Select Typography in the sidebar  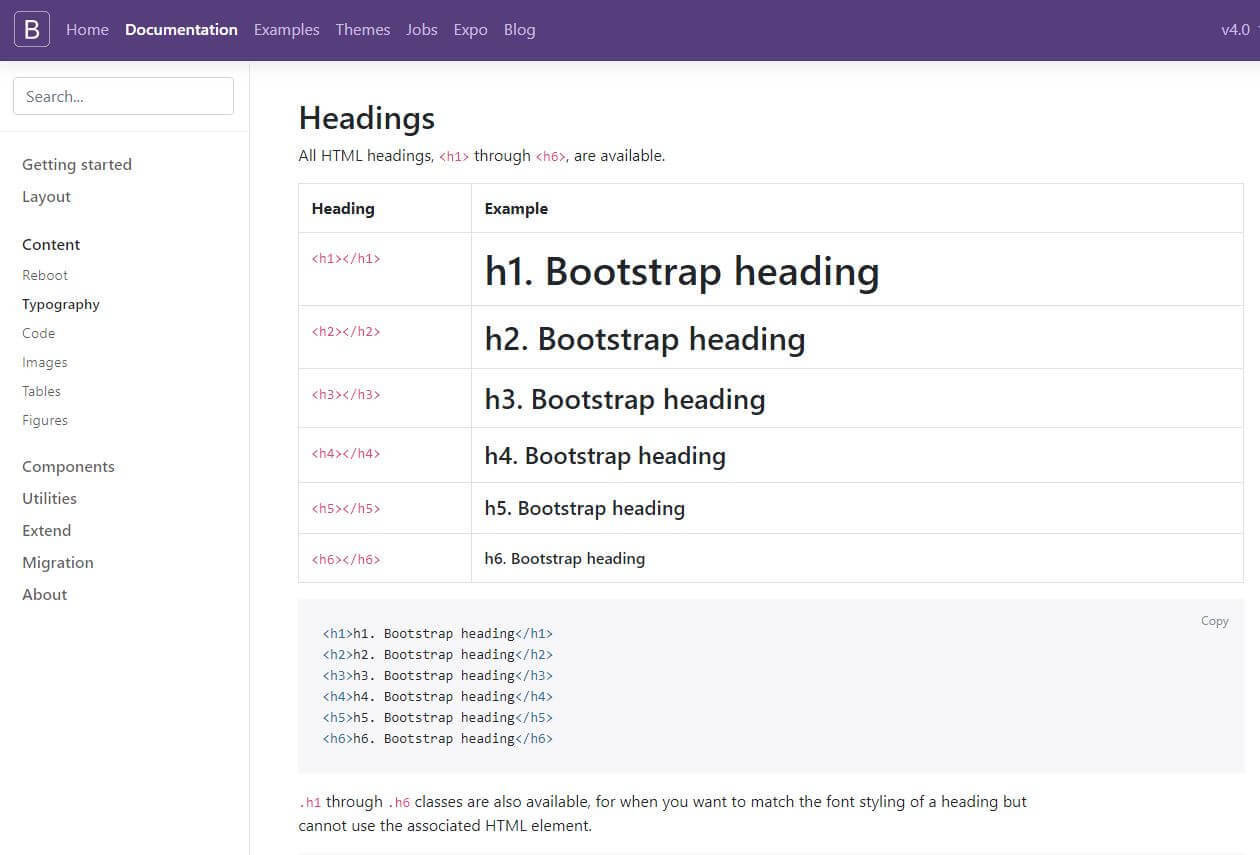(61, 304)
